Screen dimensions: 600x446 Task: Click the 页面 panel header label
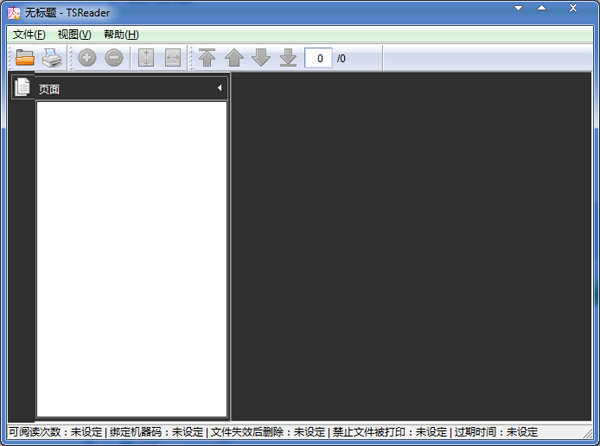tap(49, 89)
